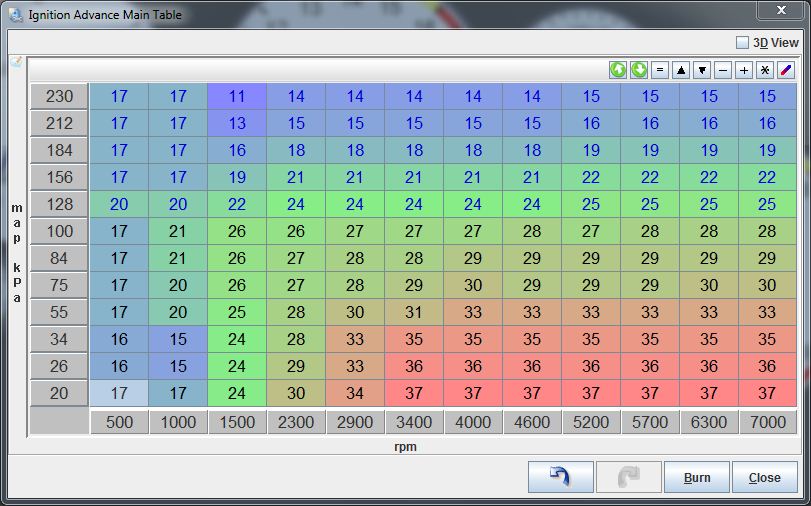Click the greyed-out redo arrow button

click(629, 477)
